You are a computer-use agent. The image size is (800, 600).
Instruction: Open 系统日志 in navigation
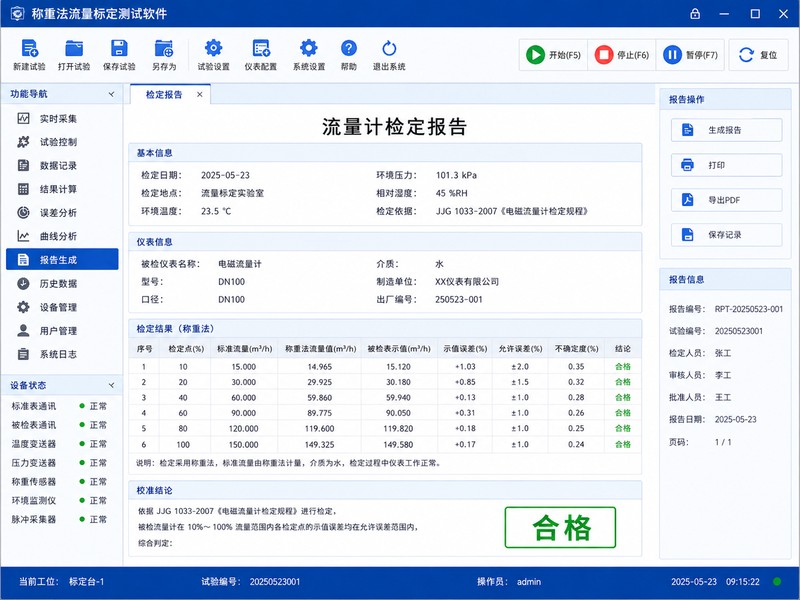point(62,354)
